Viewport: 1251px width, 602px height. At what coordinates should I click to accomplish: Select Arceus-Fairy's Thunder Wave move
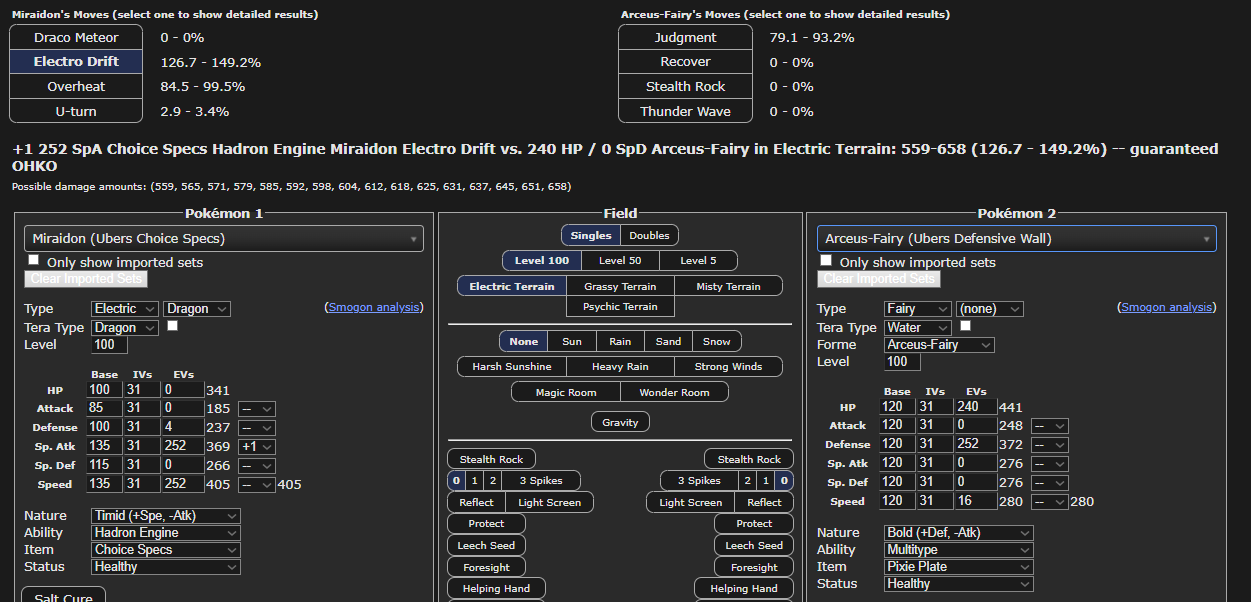(x=685, y=111)
